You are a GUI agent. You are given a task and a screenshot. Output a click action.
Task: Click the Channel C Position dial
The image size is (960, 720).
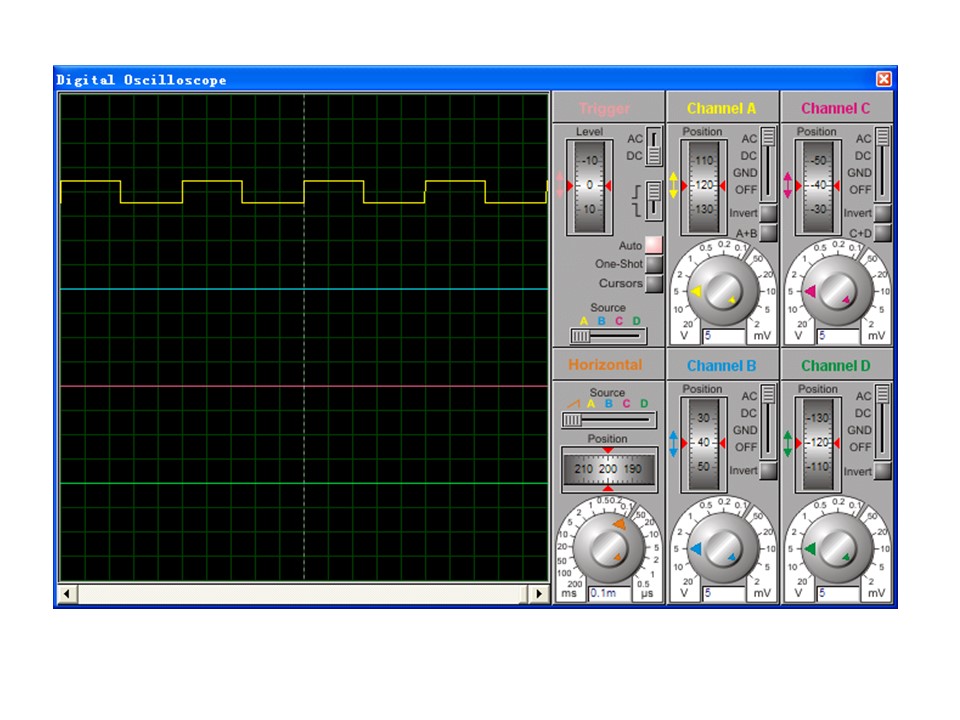[817, 186]
